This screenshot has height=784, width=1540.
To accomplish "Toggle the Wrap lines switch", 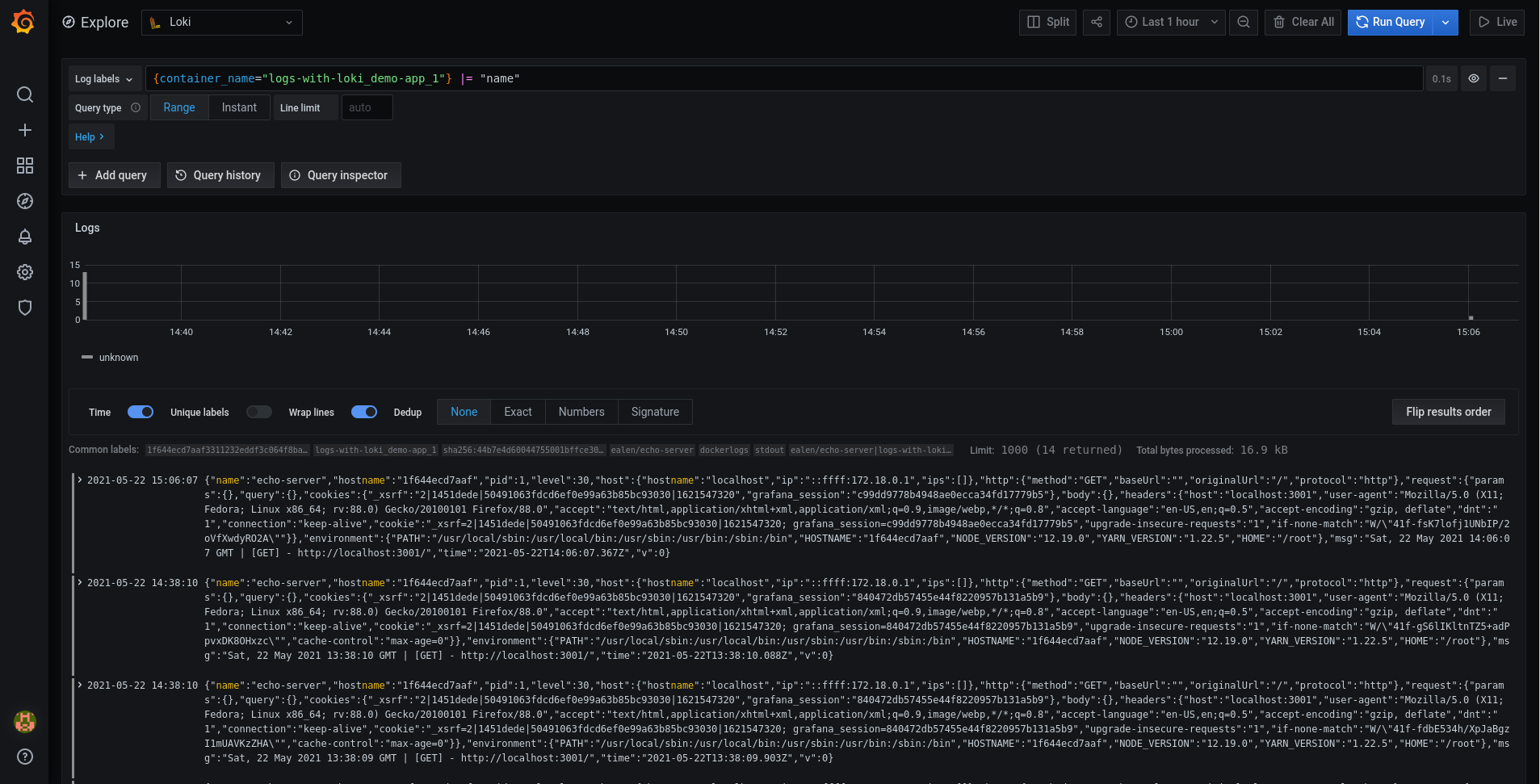I will click(364, 412).
